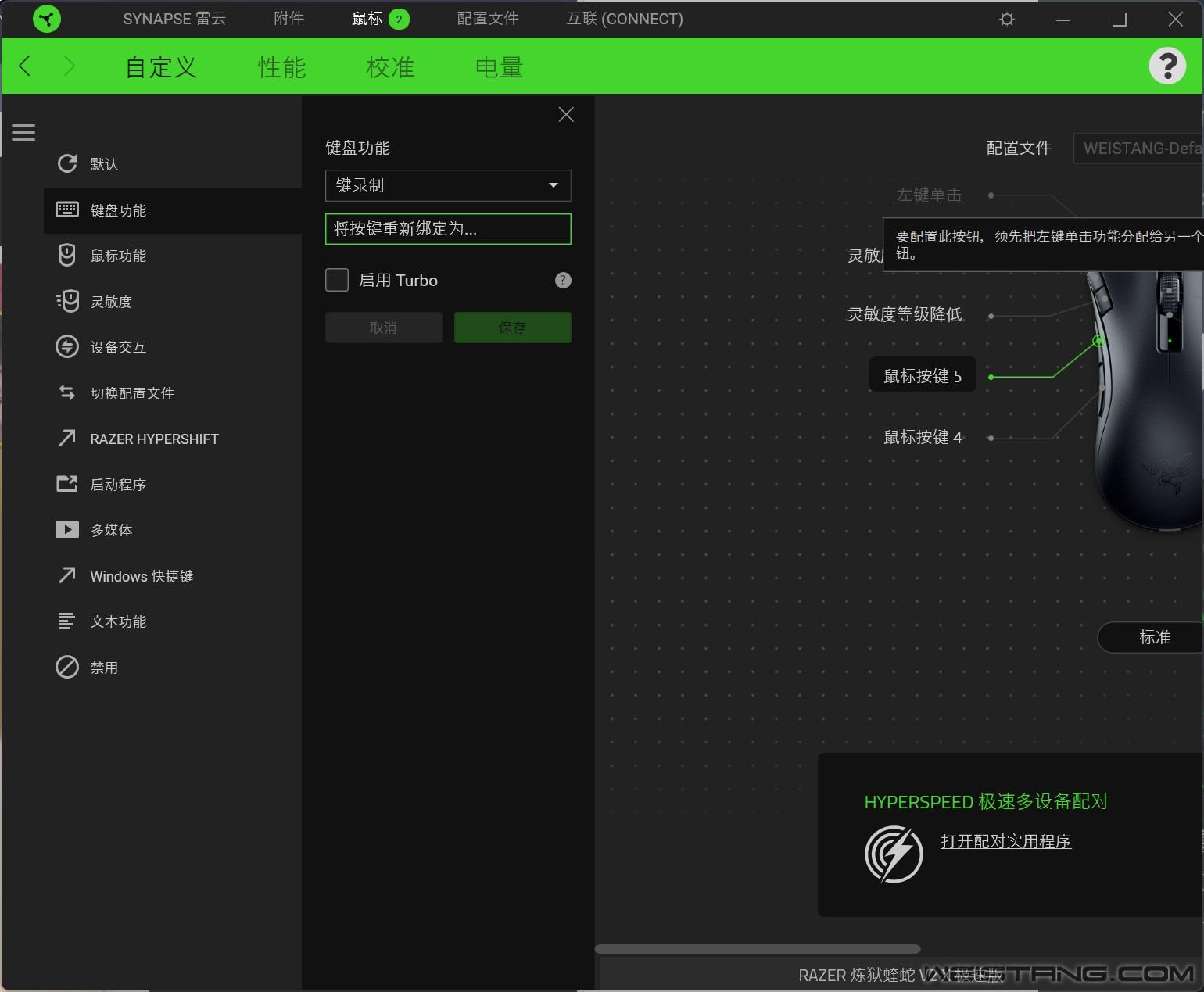Screen dimensions: 1204x992
Task: Go back with the left arrow
Action: click(x=25, y=66)
